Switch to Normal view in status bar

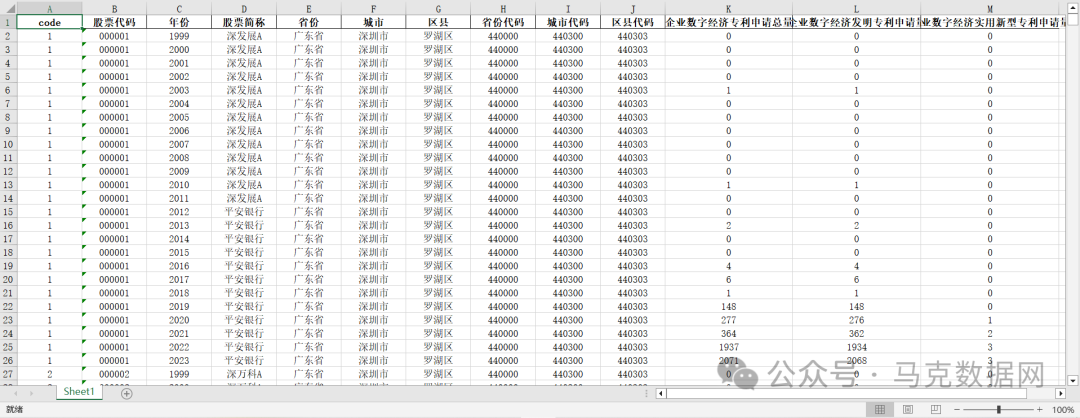coord(880,410)
